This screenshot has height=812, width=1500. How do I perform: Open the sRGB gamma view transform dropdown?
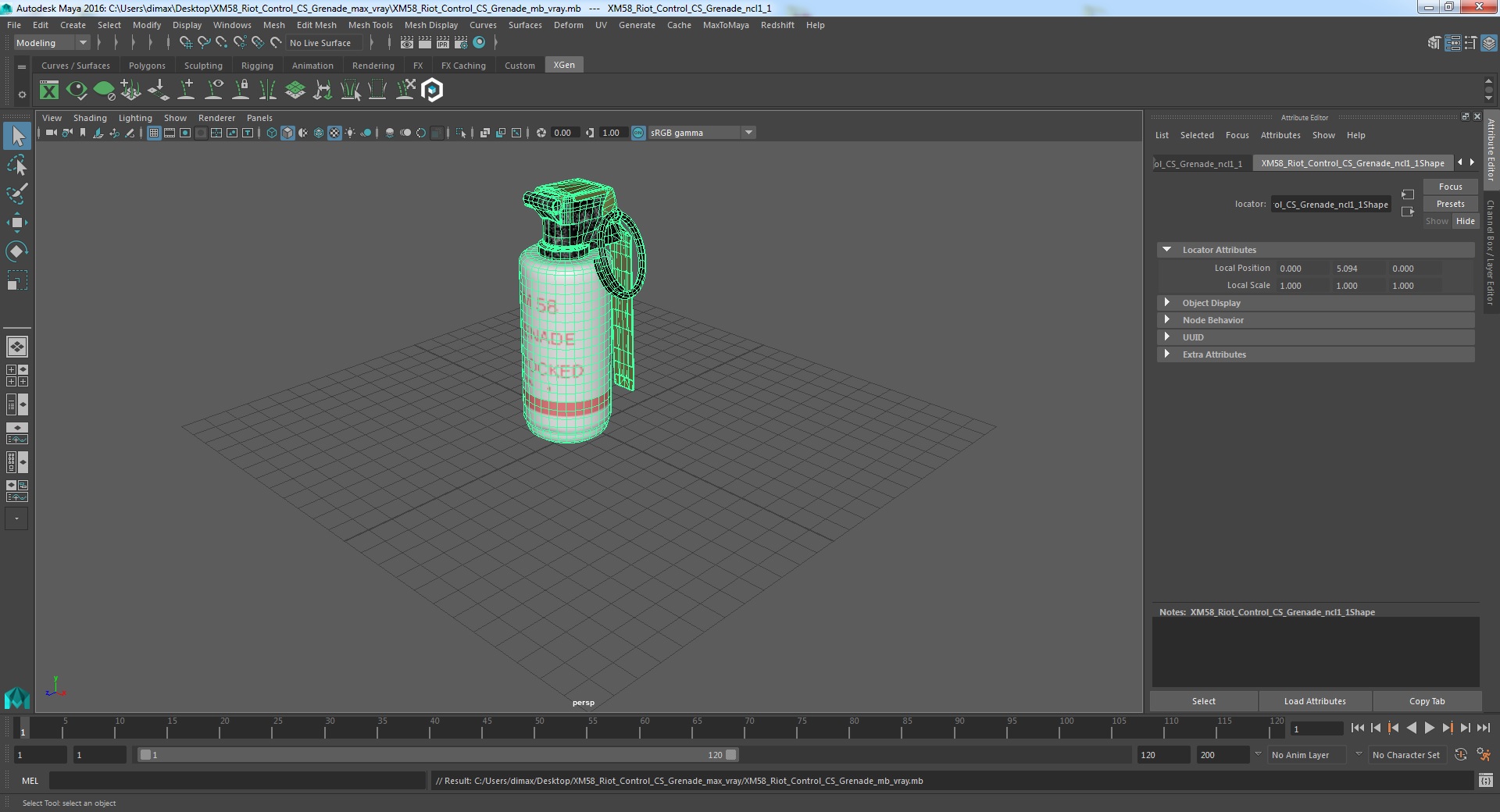click(x=701, y=133)
